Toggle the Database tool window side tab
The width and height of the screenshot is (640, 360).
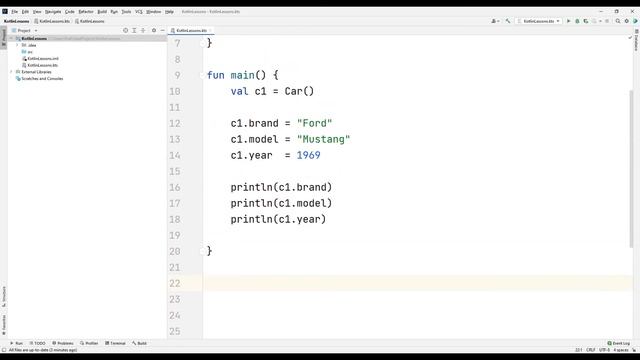(x=636, y=40)
